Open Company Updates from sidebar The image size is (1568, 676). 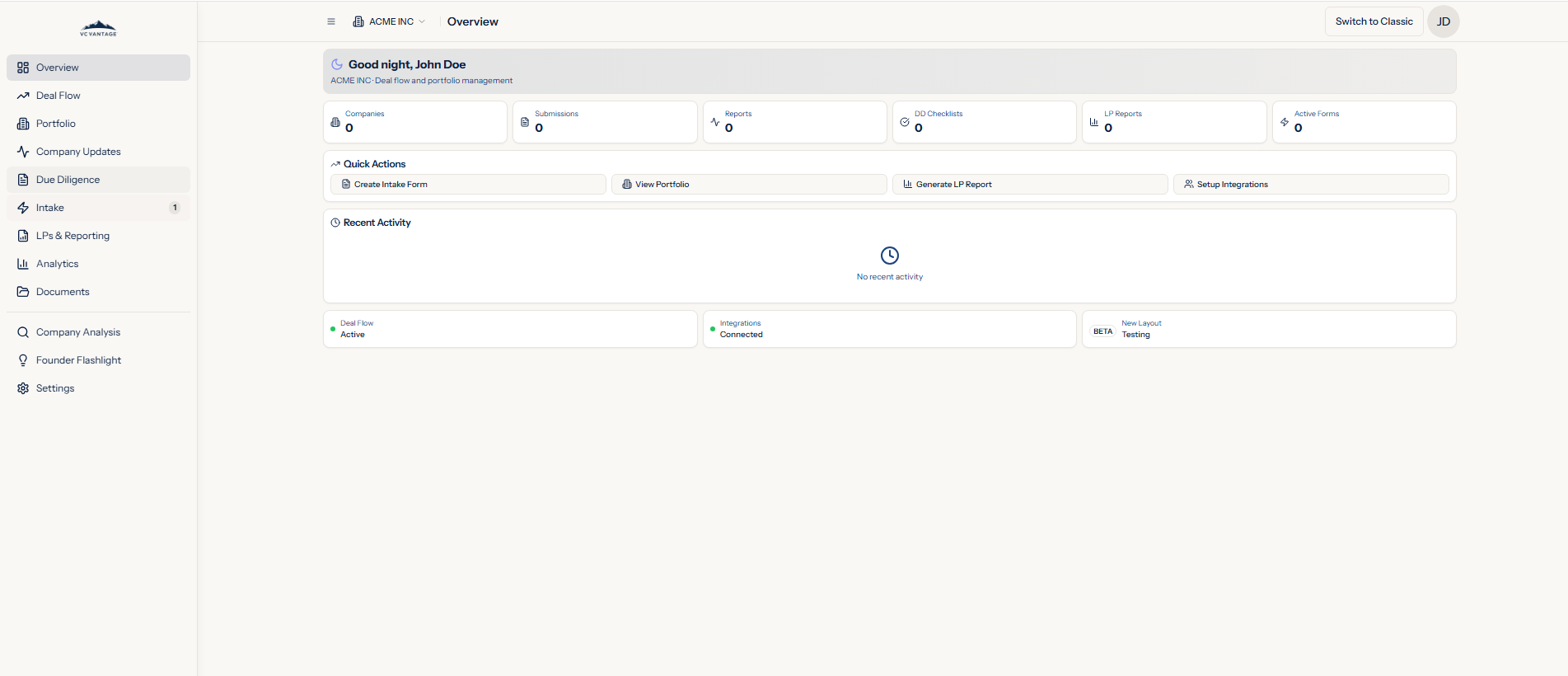(x=78, y=152)
